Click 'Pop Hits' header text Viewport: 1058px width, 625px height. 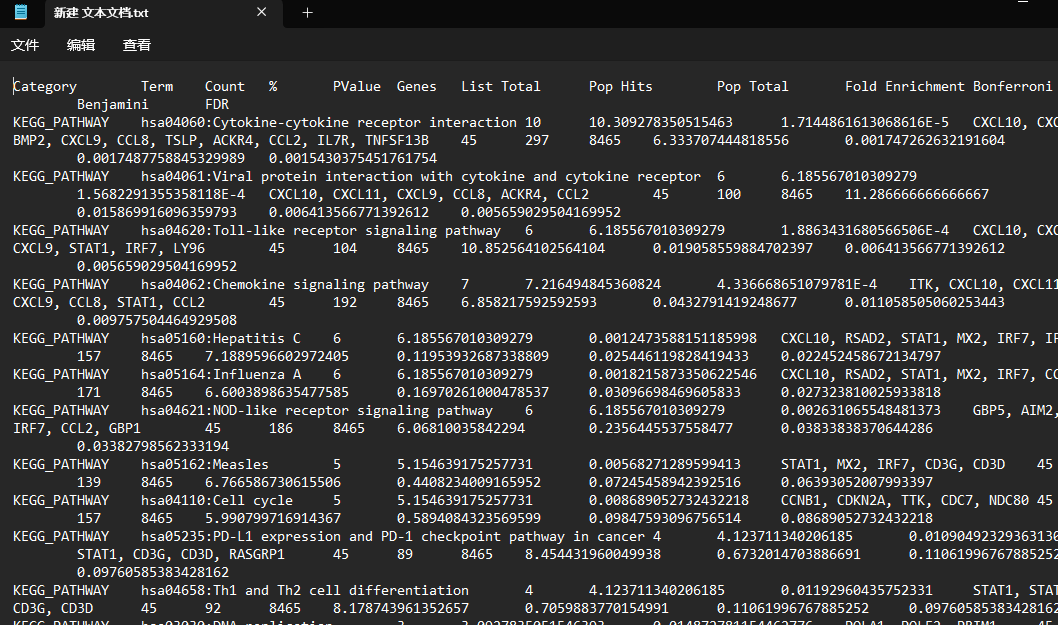point(621,86)
